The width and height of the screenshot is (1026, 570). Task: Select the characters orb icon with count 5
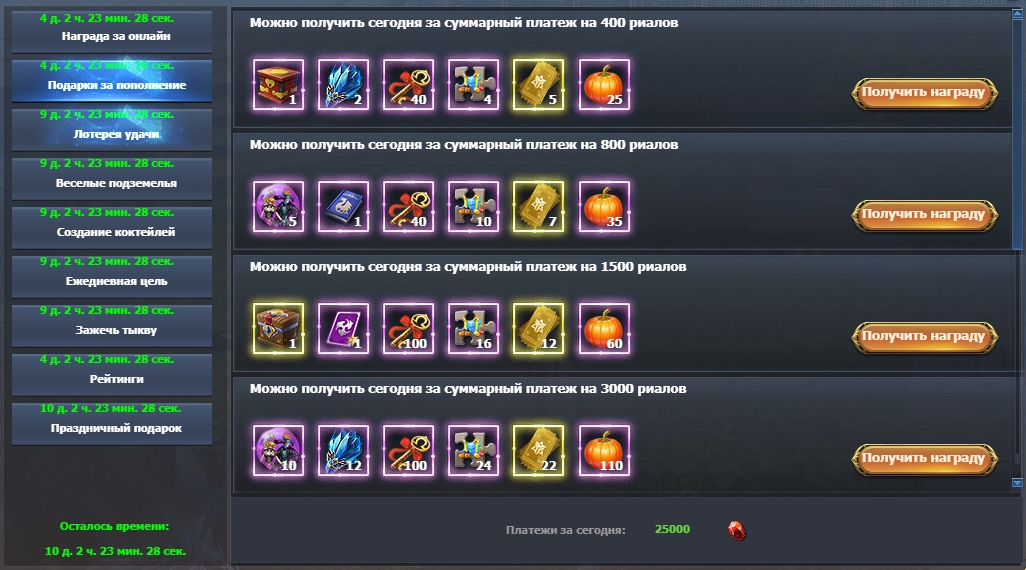coord(278,207)
